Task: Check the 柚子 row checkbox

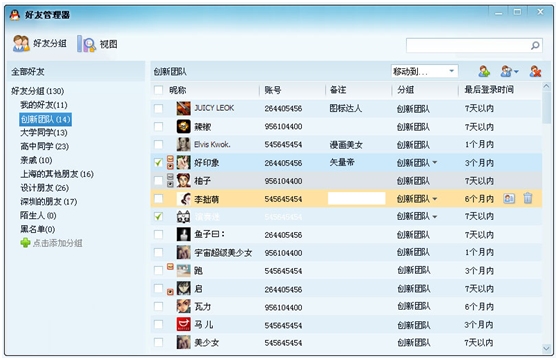Action: point(158,180)
